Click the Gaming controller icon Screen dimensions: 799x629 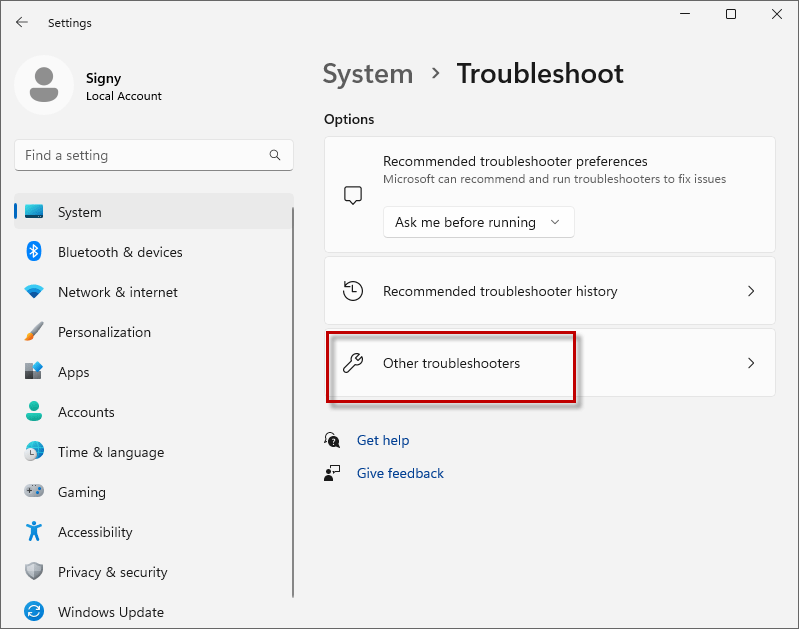[34, 491]
